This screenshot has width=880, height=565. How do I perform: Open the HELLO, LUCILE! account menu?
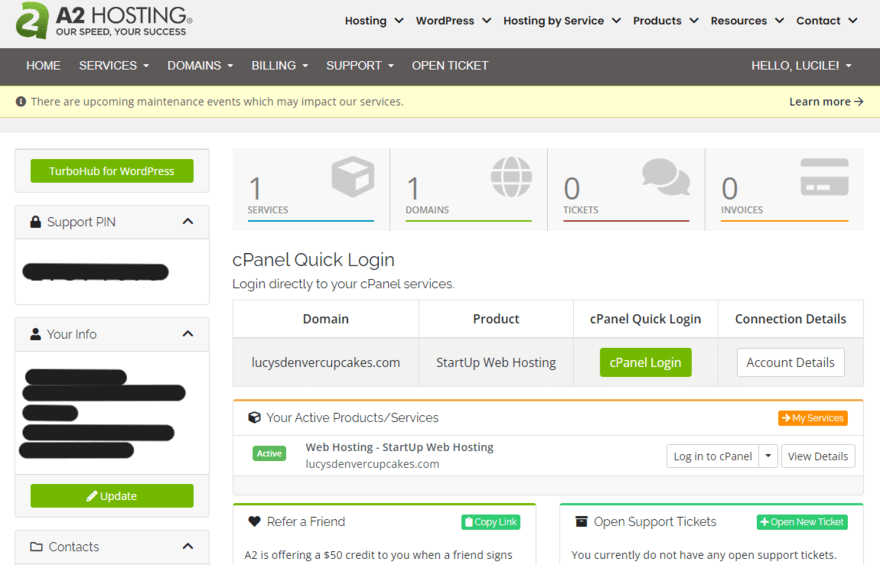(801, 66)
